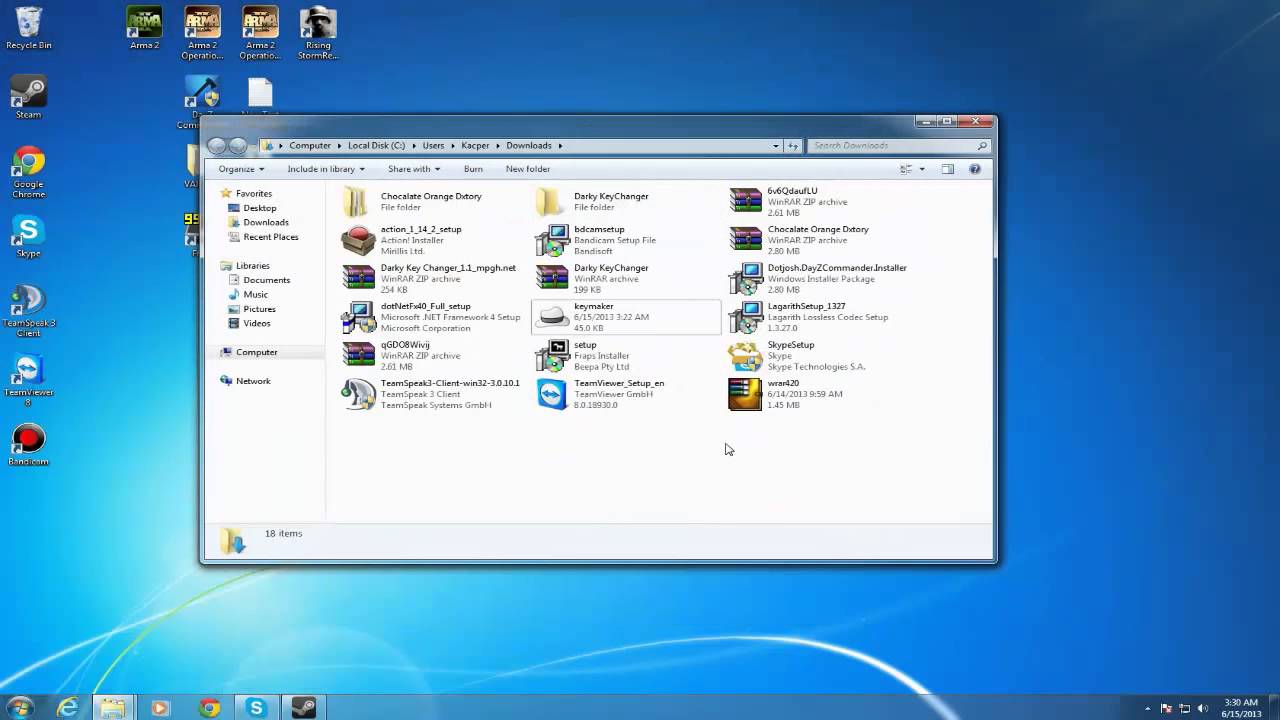The height and width of the screenshot is (720, 1280).
Task: Open the Windows Start button
Action: pyautogui.click(x=21, y=707)
